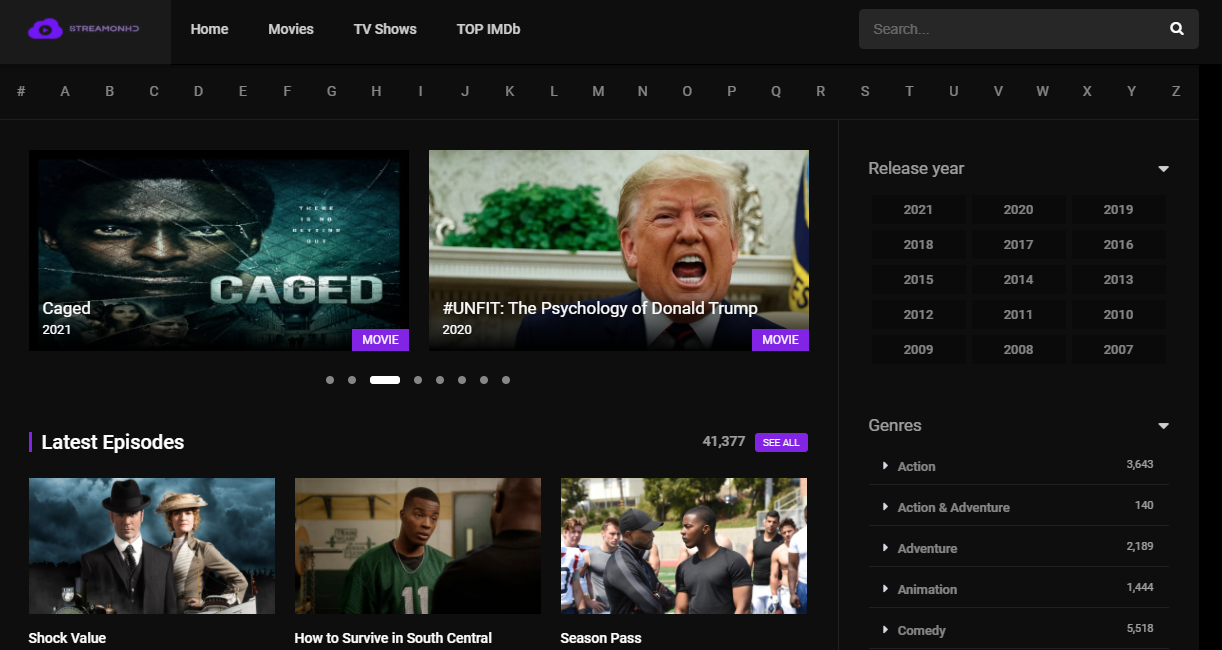The height and width of the screenshot is (650, 1222).
Task: Browse titles starting with S
Action: (864, 91)
